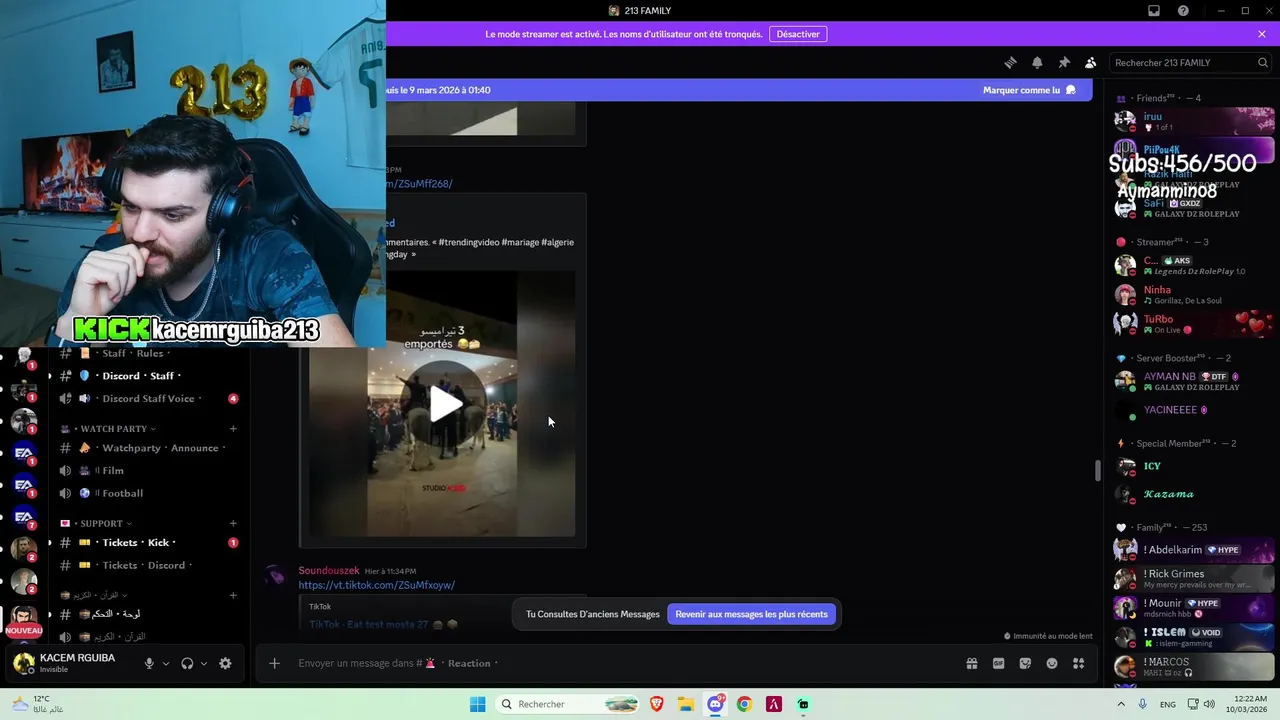
Task: Open headphone output options dropdown arrow
Action: (x=204, y=663)
